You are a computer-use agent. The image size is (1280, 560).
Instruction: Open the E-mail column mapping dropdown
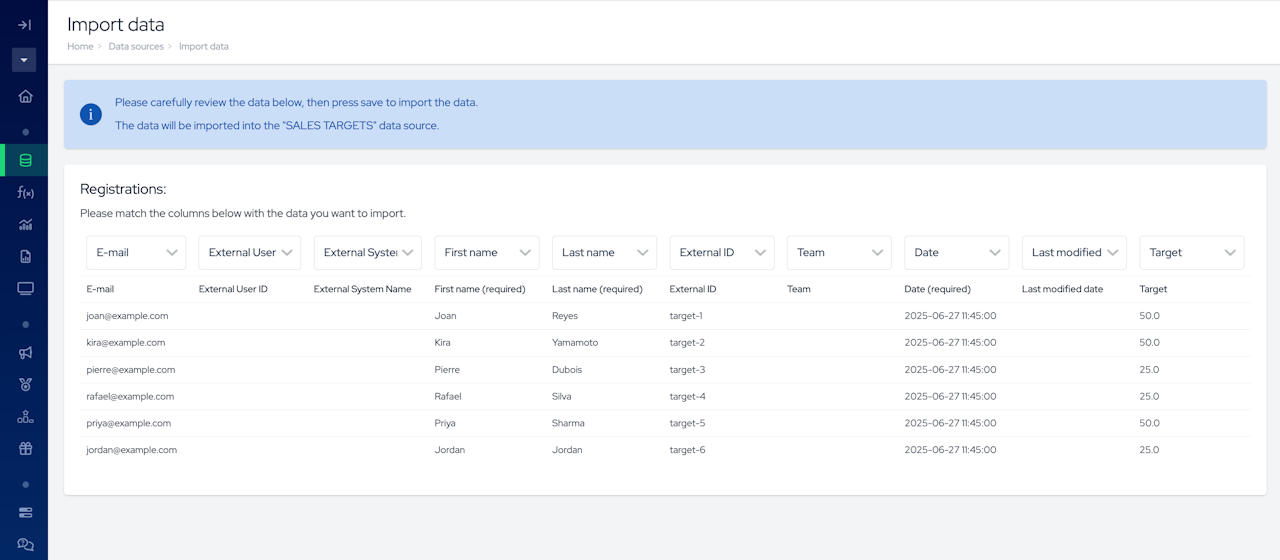tap(136, 253)
